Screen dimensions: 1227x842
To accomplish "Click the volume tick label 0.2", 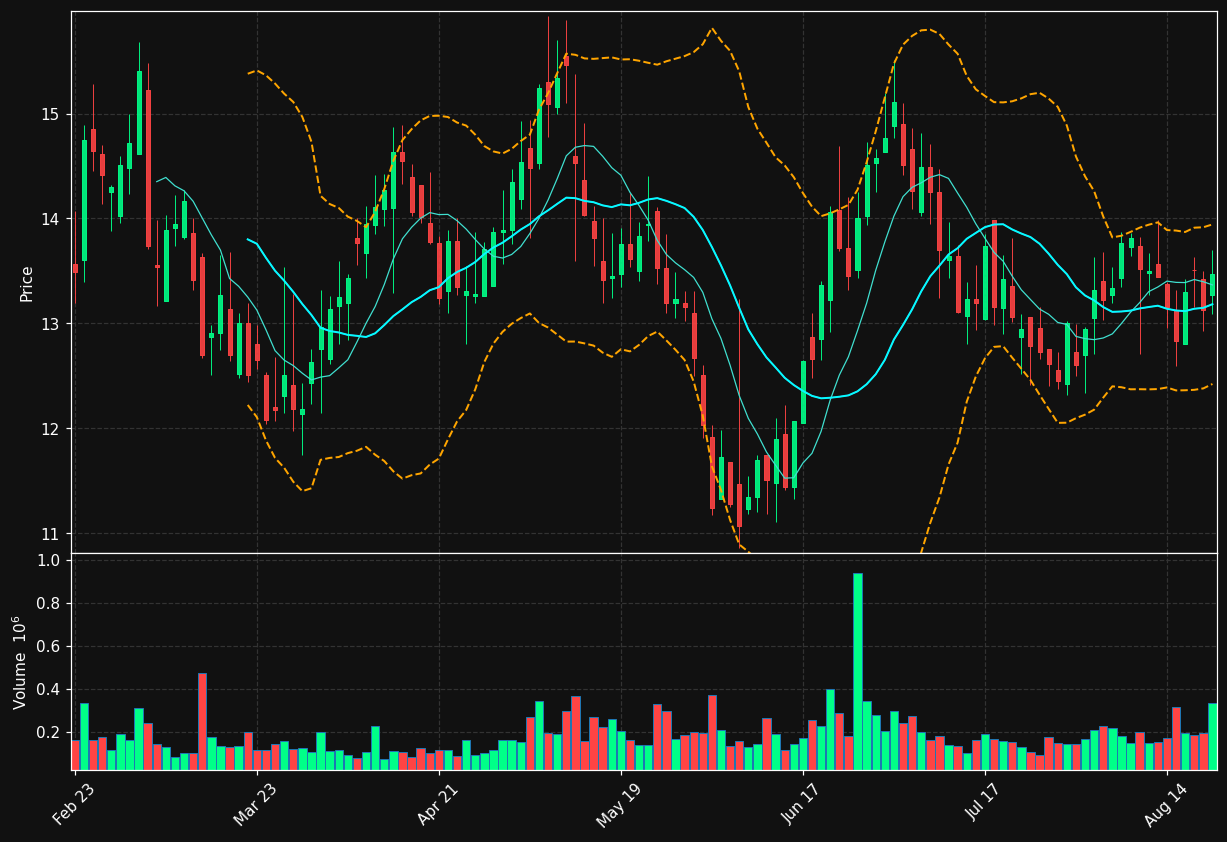I will [48, 733].
